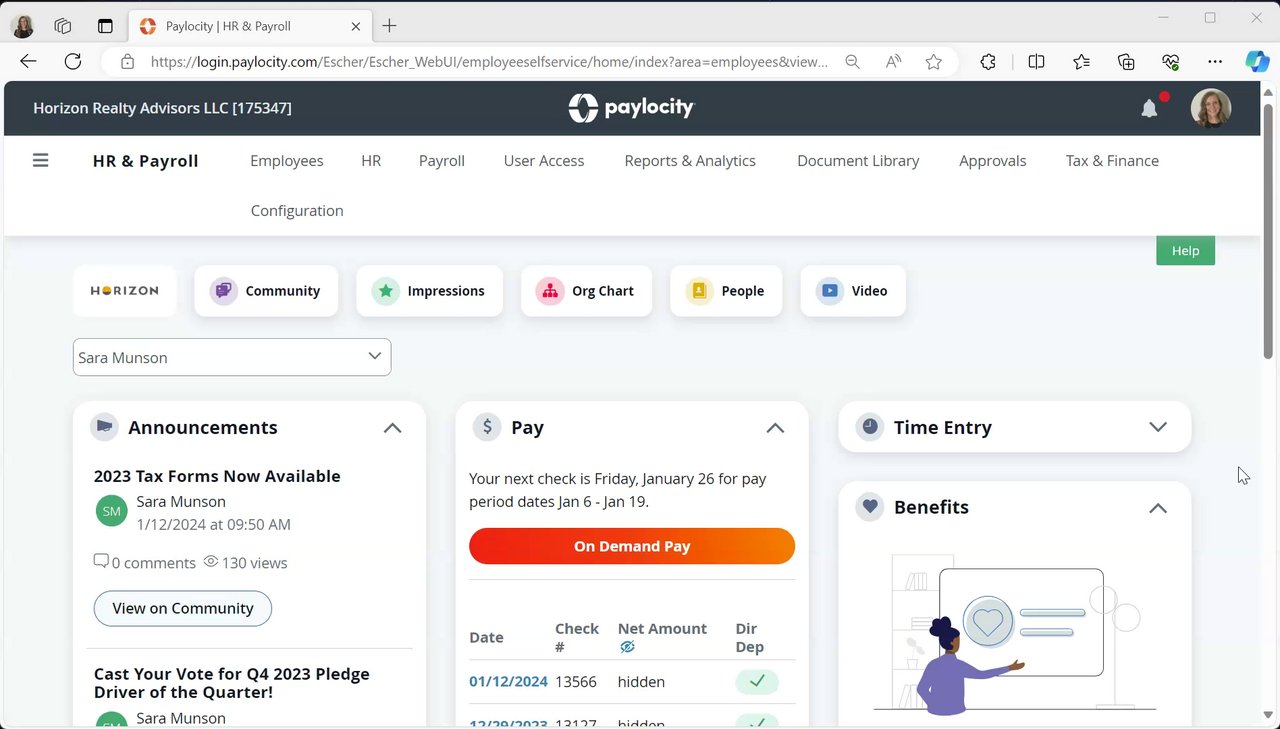Open the Copilot sidebar icon

(x=1257, y=62)
